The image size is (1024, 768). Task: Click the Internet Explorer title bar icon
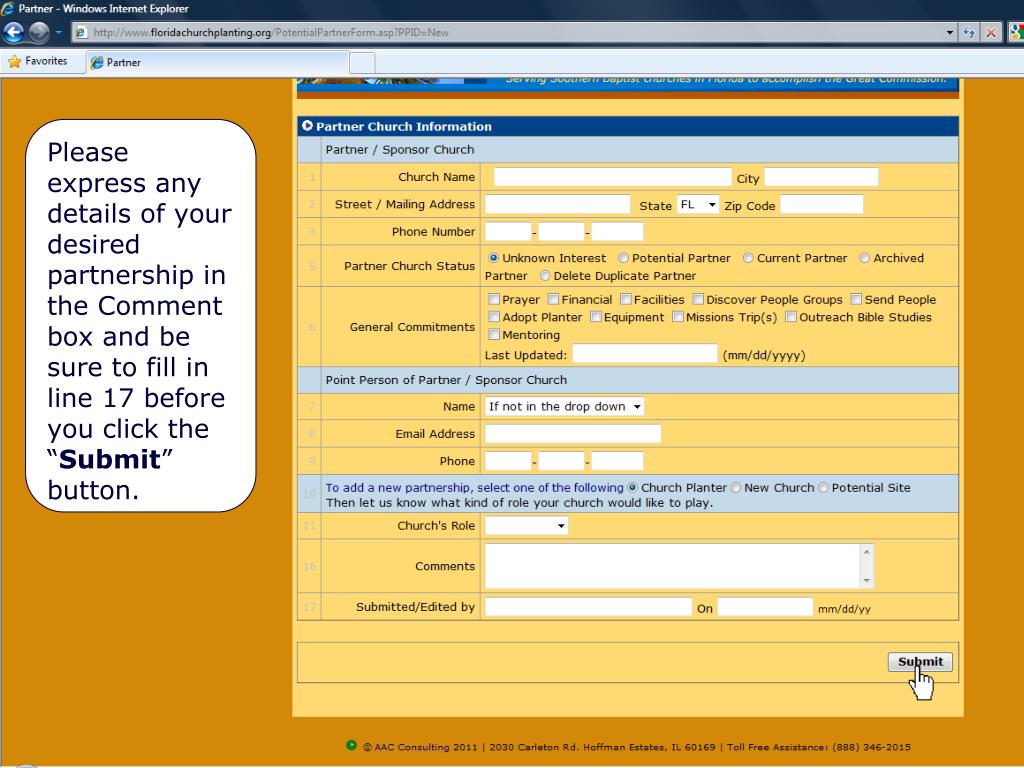pos(7,8)
